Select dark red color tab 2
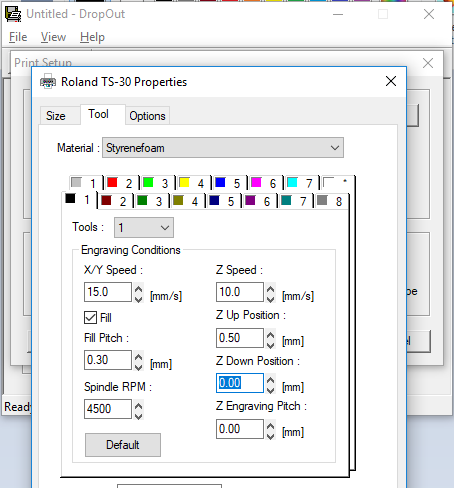Screen dimensions: 454x488 click(x=115, y=201)
